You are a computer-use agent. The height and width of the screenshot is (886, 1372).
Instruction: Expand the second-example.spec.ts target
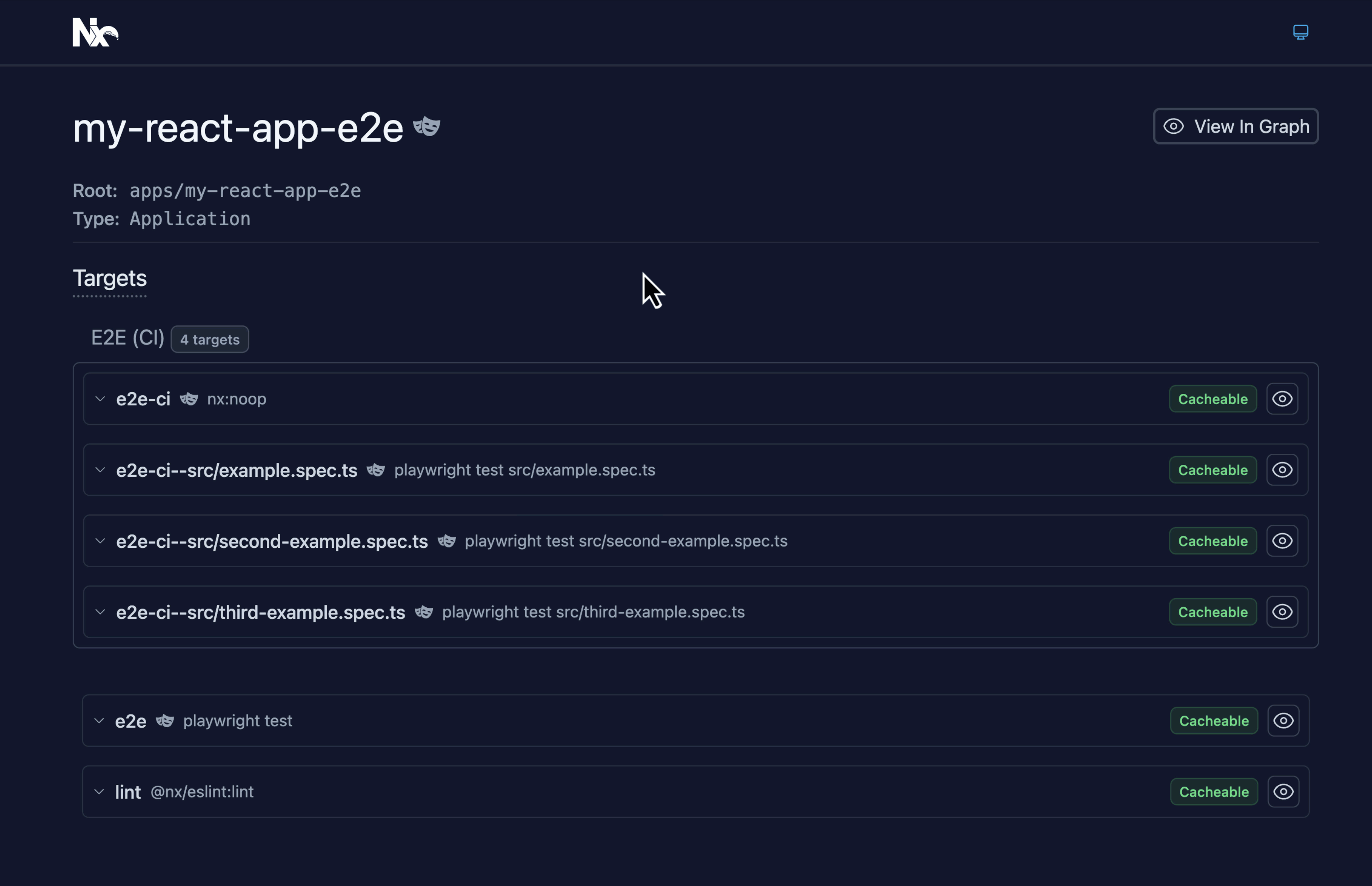[100, 540]
